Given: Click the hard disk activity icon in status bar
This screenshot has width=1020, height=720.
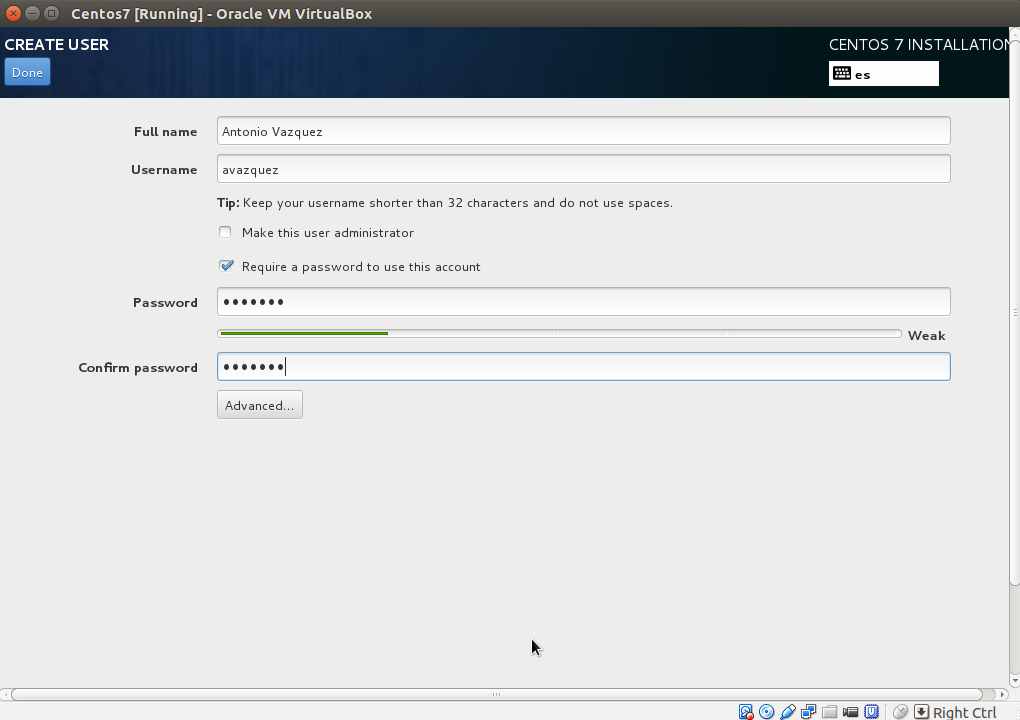Looking at the screenshot, I should 746,711.
